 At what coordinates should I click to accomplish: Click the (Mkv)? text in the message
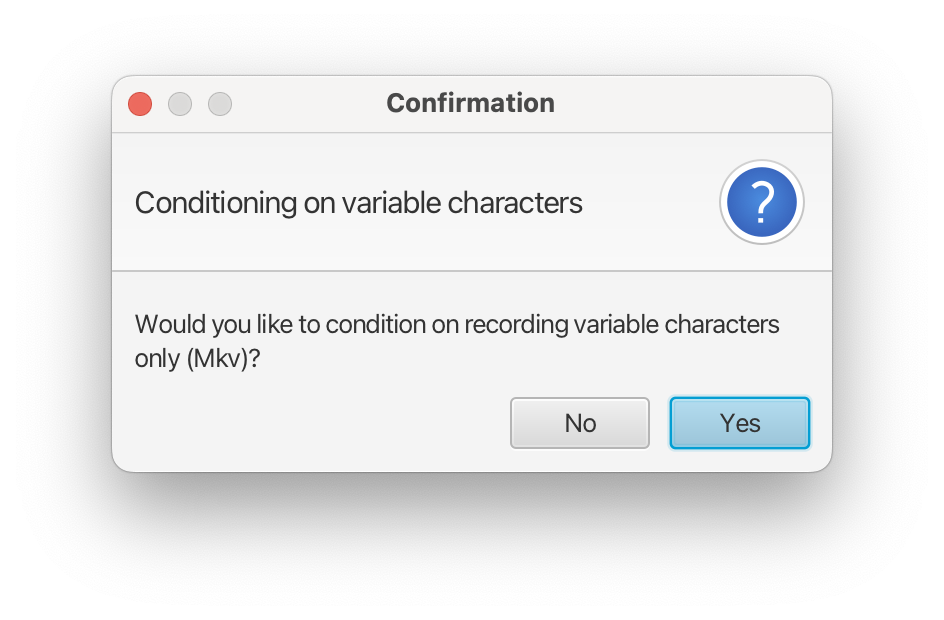coord(223,359)
